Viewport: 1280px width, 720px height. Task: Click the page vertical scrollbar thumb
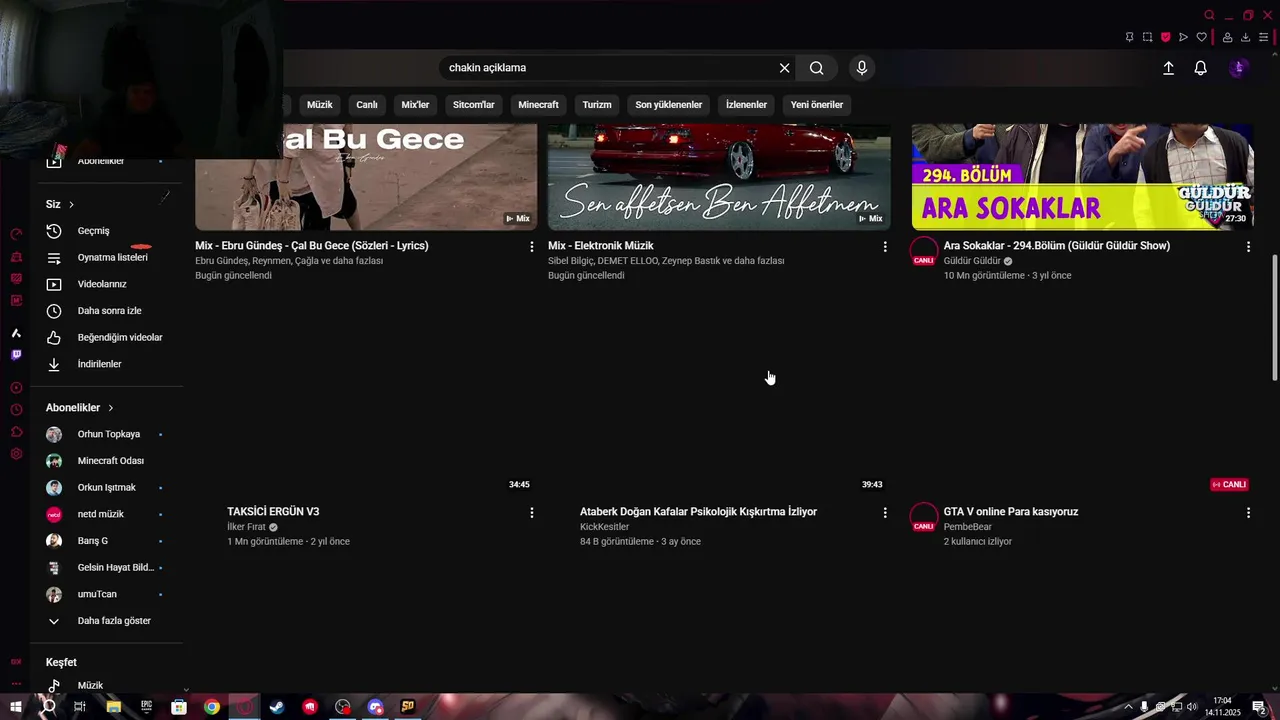click(x=1274, y=317)
